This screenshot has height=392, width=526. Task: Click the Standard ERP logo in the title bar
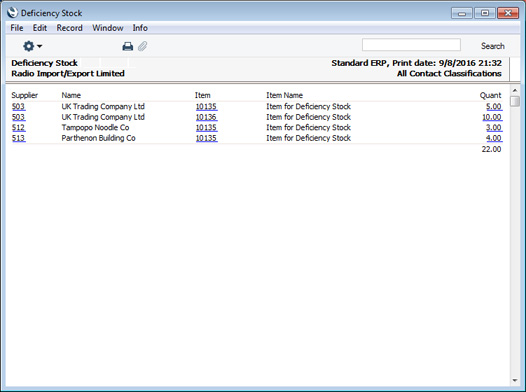click(12, 13)
